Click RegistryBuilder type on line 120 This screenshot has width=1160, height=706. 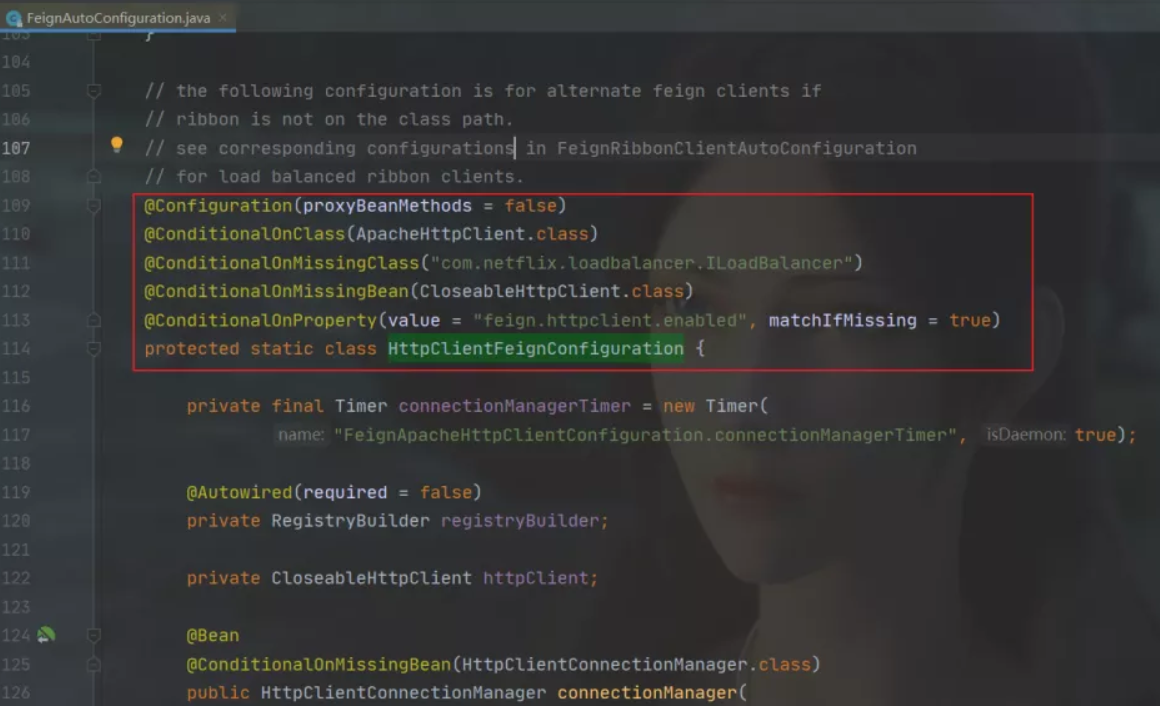tap(350, 520)
